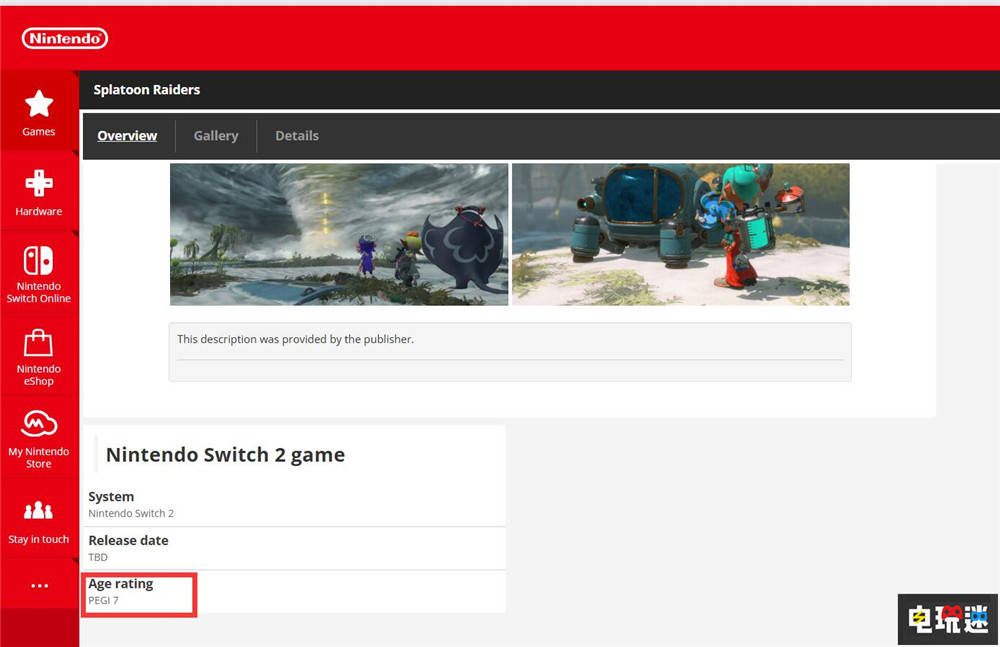Open Hardware via the d-pad icon

(39, 184)
